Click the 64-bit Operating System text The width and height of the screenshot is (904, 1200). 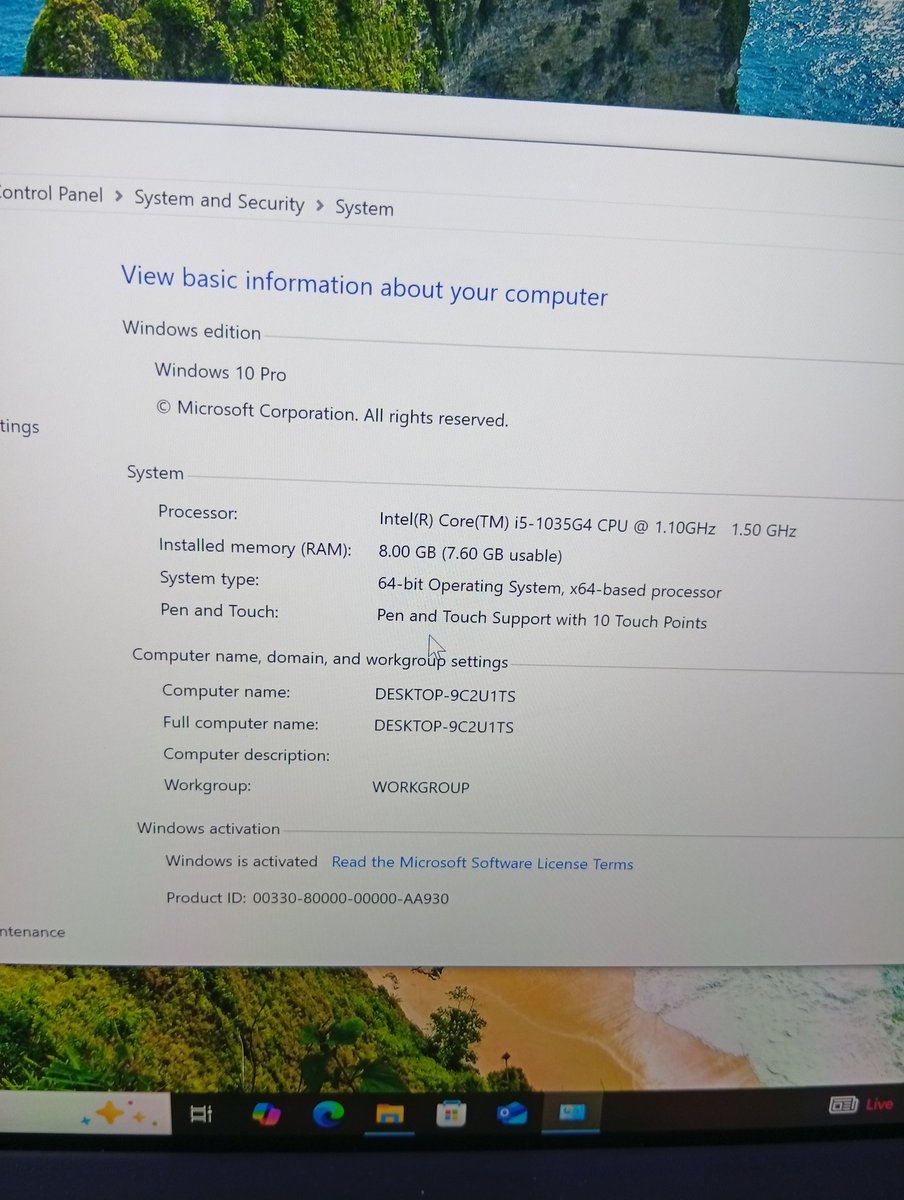coord(549,587)
